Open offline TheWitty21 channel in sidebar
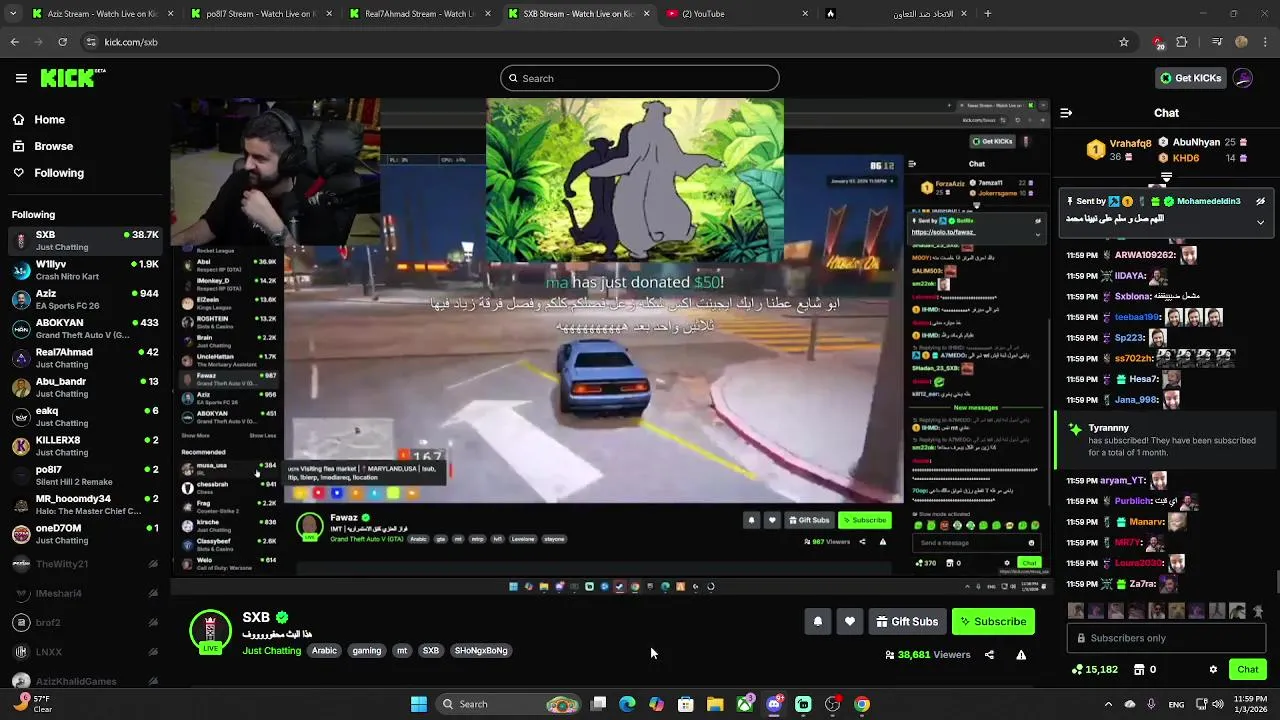 [x=85, y=564]
